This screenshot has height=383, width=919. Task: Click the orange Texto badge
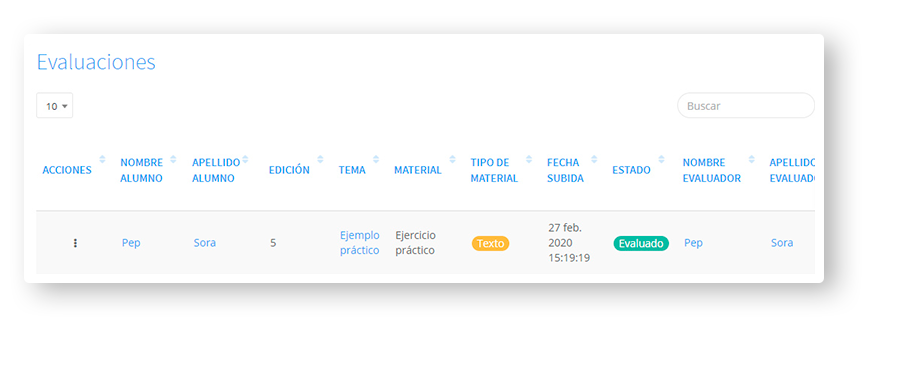click(x=491, y=243)
